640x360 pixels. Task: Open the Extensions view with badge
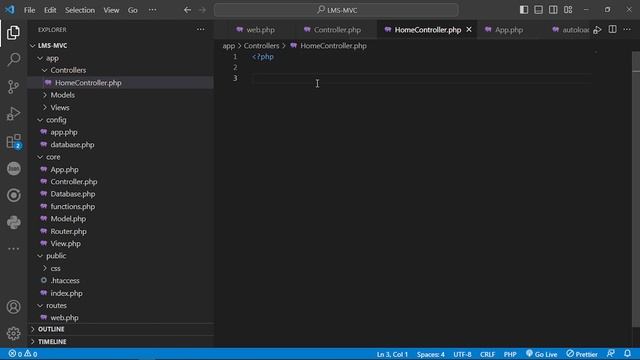point(13,141)
